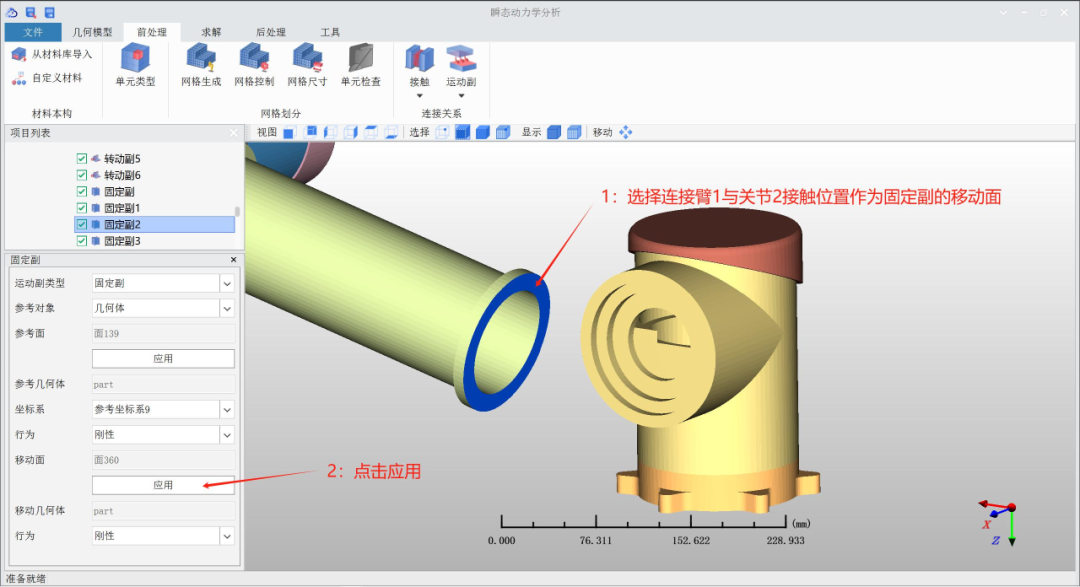Select 固定副3 in the project list
Viewport: 1080px width, 587px height.
tap(123, 241)
